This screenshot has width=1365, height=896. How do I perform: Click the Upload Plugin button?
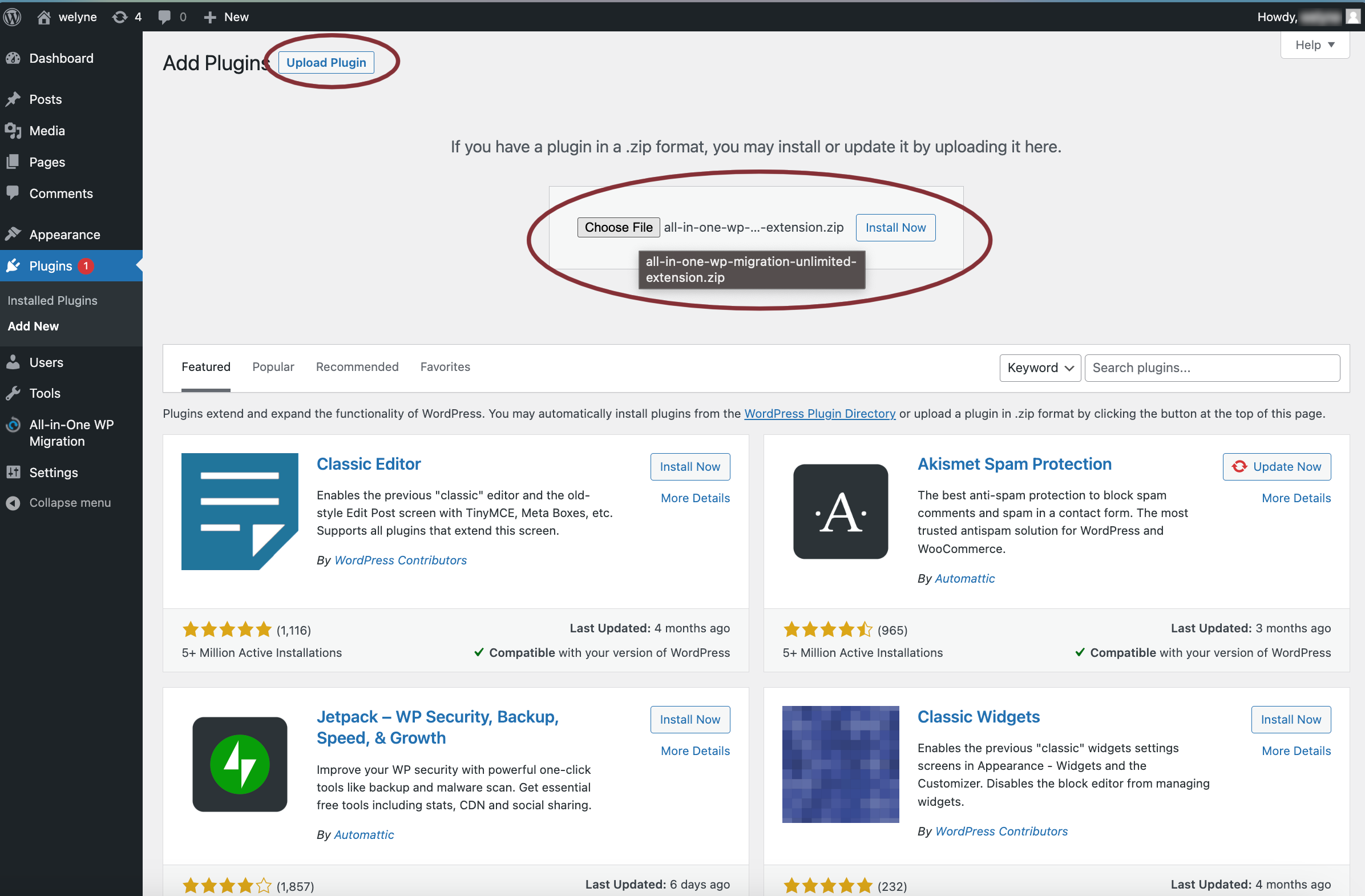326,63
